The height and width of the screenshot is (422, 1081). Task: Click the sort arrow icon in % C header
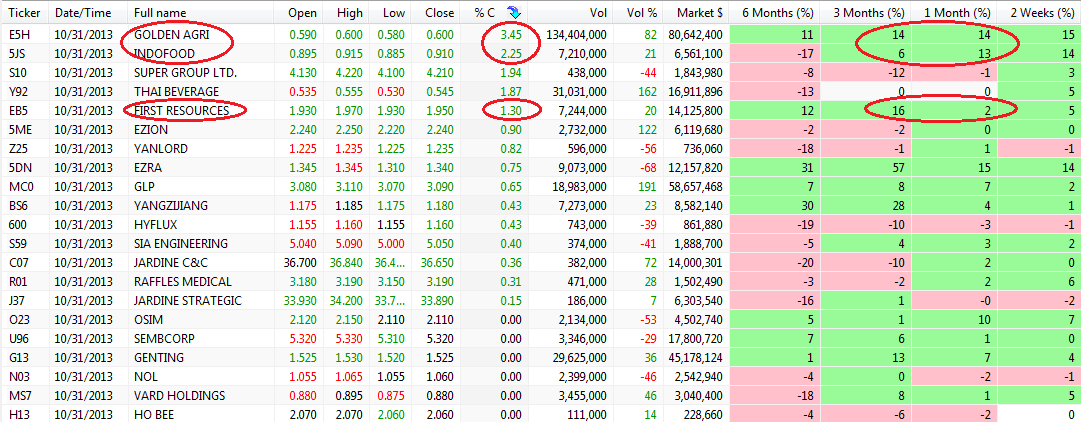click(514, 12)
